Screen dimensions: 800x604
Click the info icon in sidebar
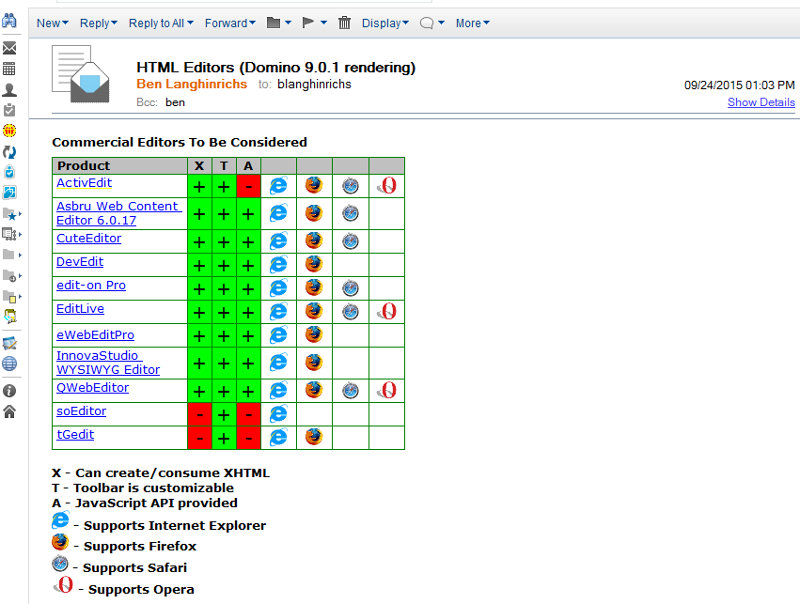pos(10,391)
